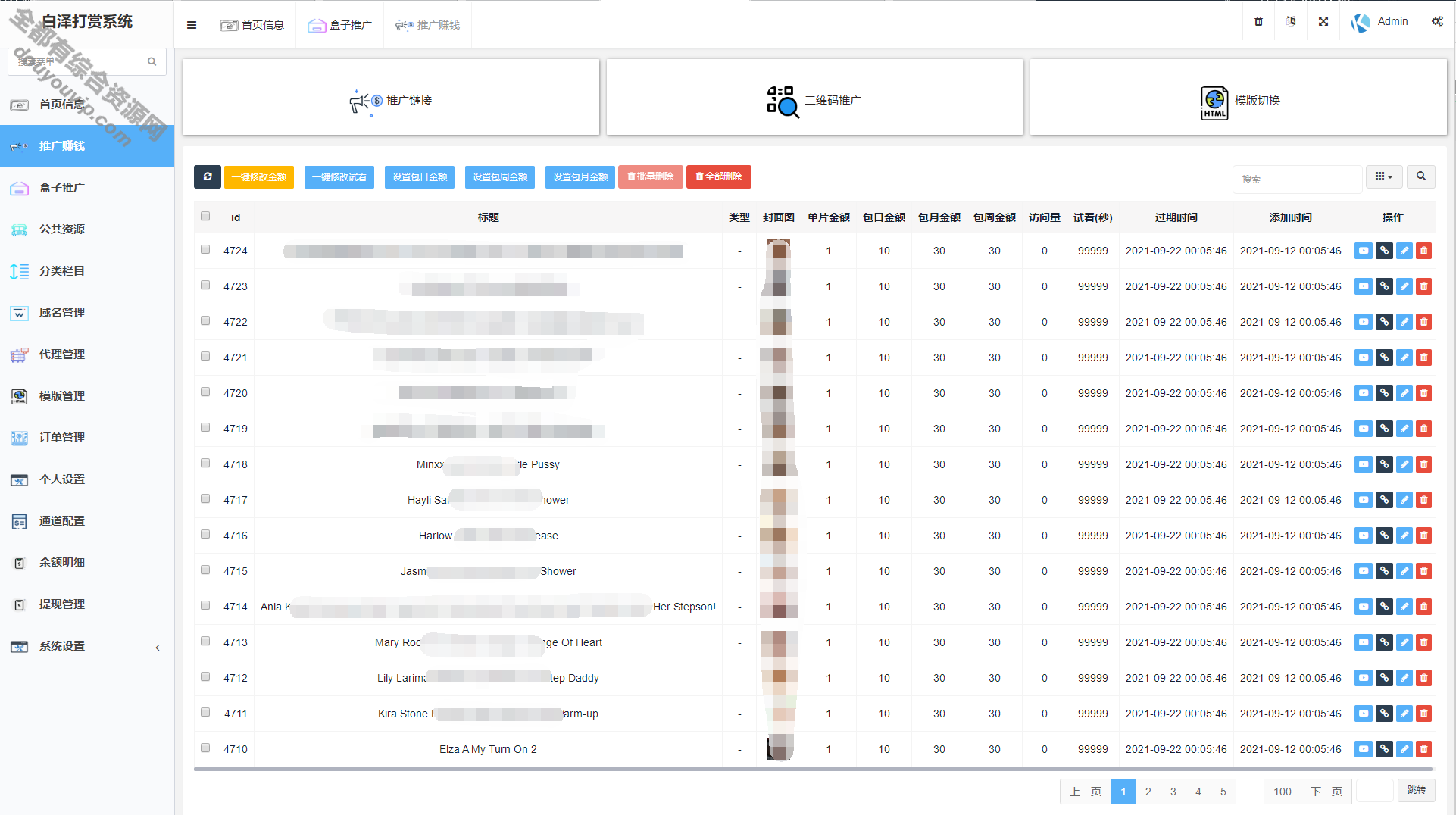Click the 下一页 pagination button
The height and width of the screenshot is (815, 1456).
click(1326, 792)
